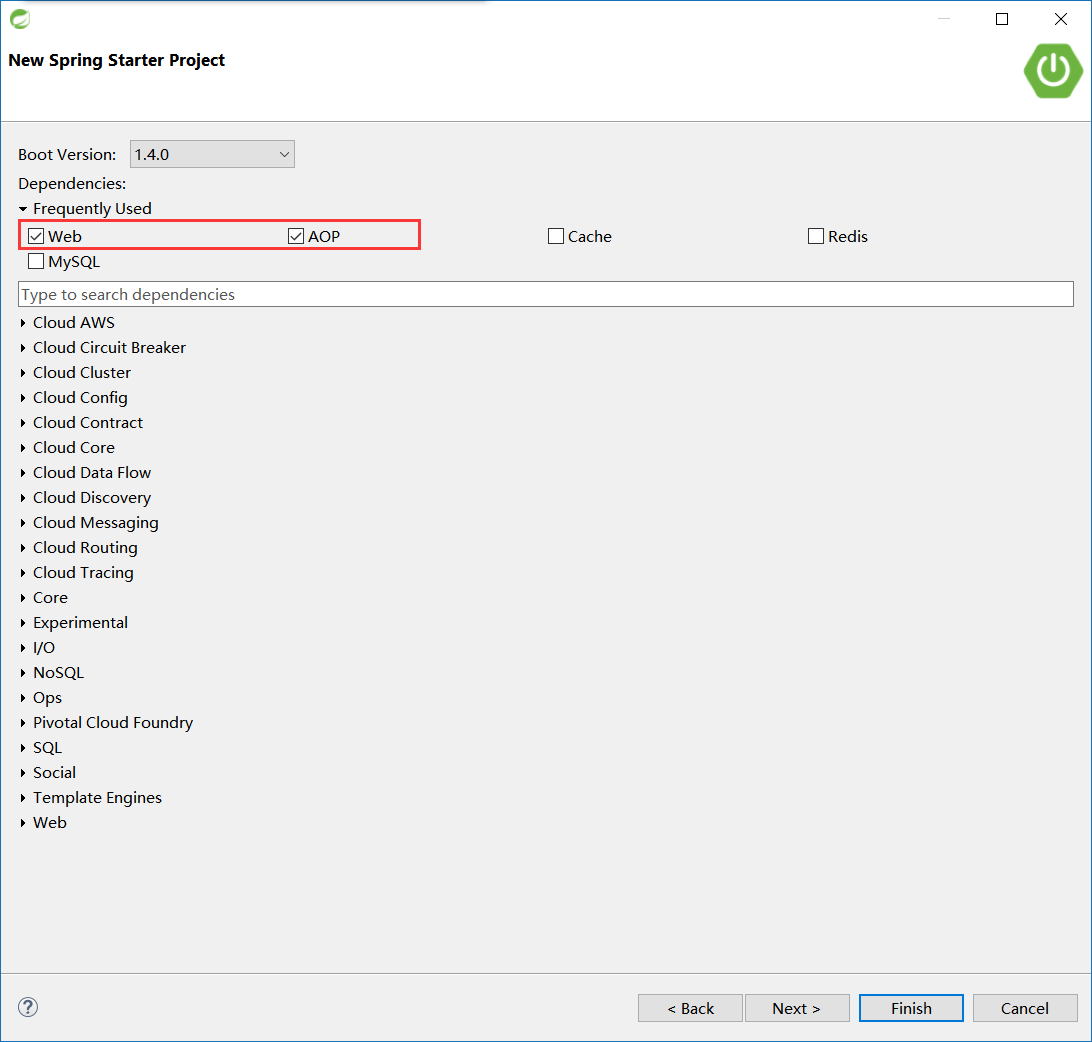Viewport: 1092px width, 1042px height.
Task: Collapse the Frequently Used section
Action: click(x=23, y=208)
